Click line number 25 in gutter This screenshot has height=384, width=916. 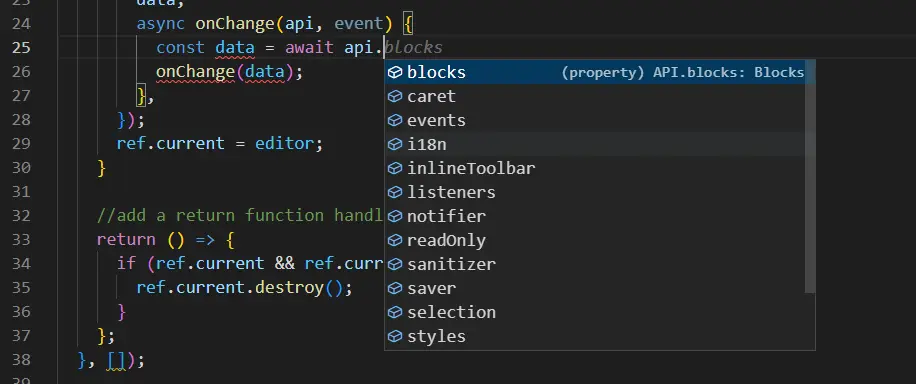20,47
